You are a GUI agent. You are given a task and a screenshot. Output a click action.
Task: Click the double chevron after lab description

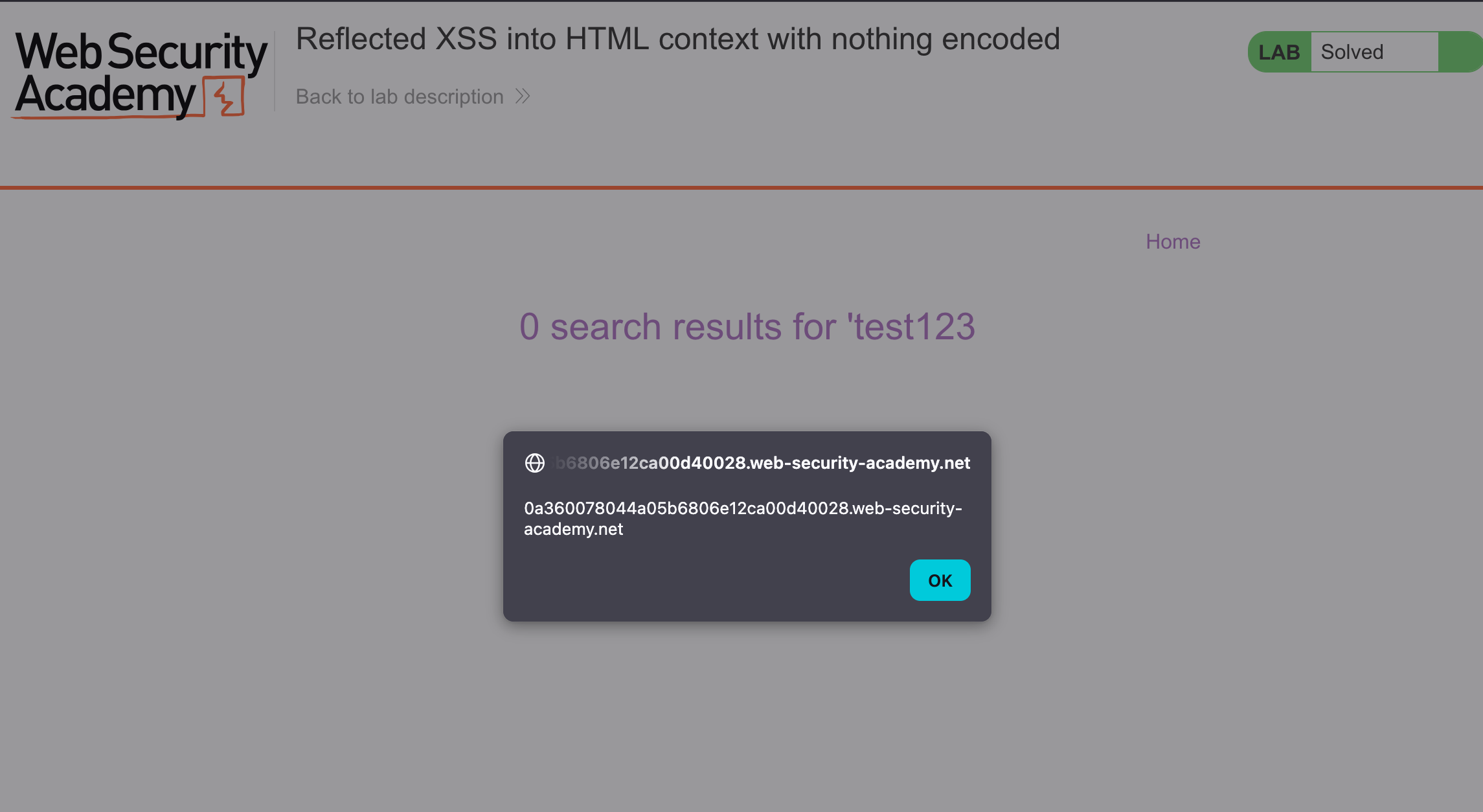(523, 96)
